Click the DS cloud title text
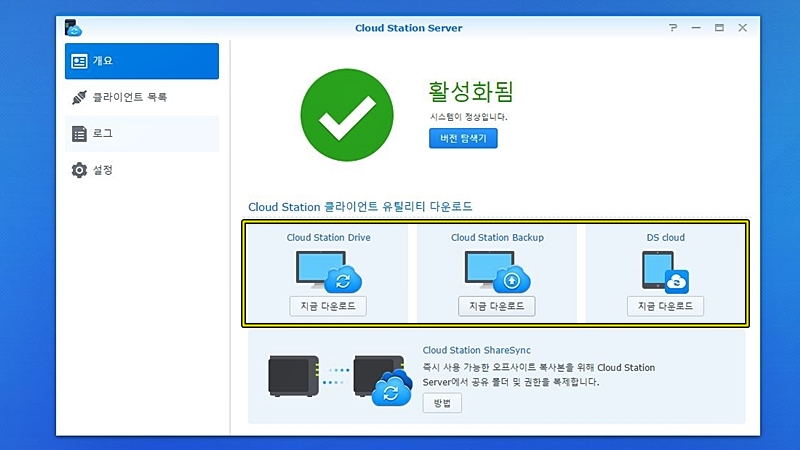Viewport: 800px width, 450px height. (666, 238)
